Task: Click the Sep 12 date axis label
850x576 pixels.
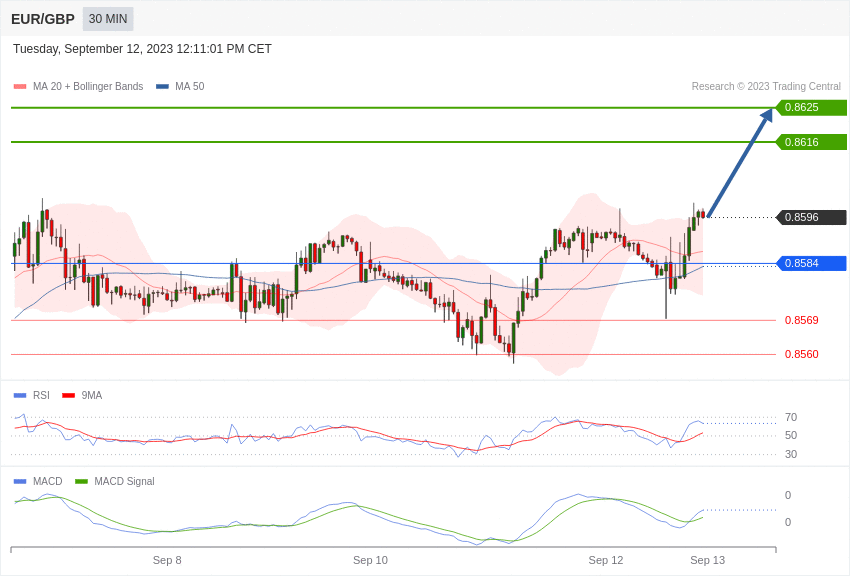Action: (x=606, y=560)
